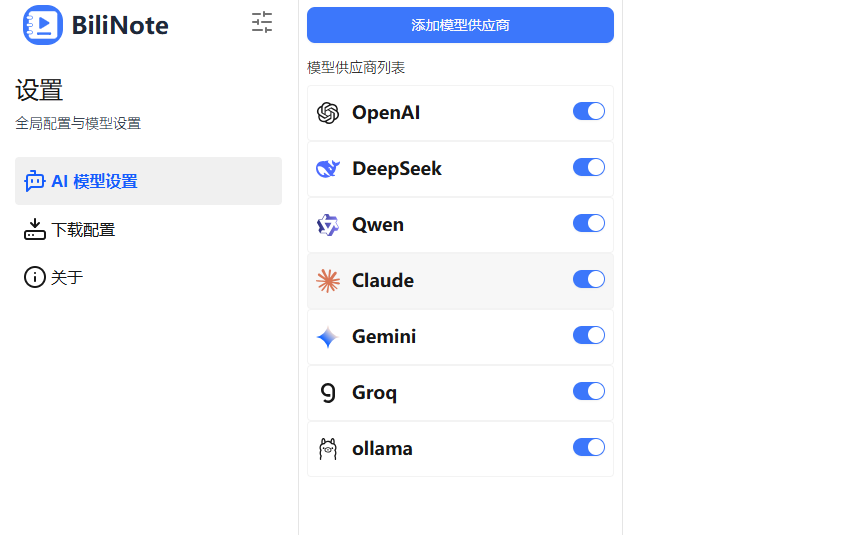Switch off the Claude provider
Screen dimensions: 842x535
coord(589,279)
